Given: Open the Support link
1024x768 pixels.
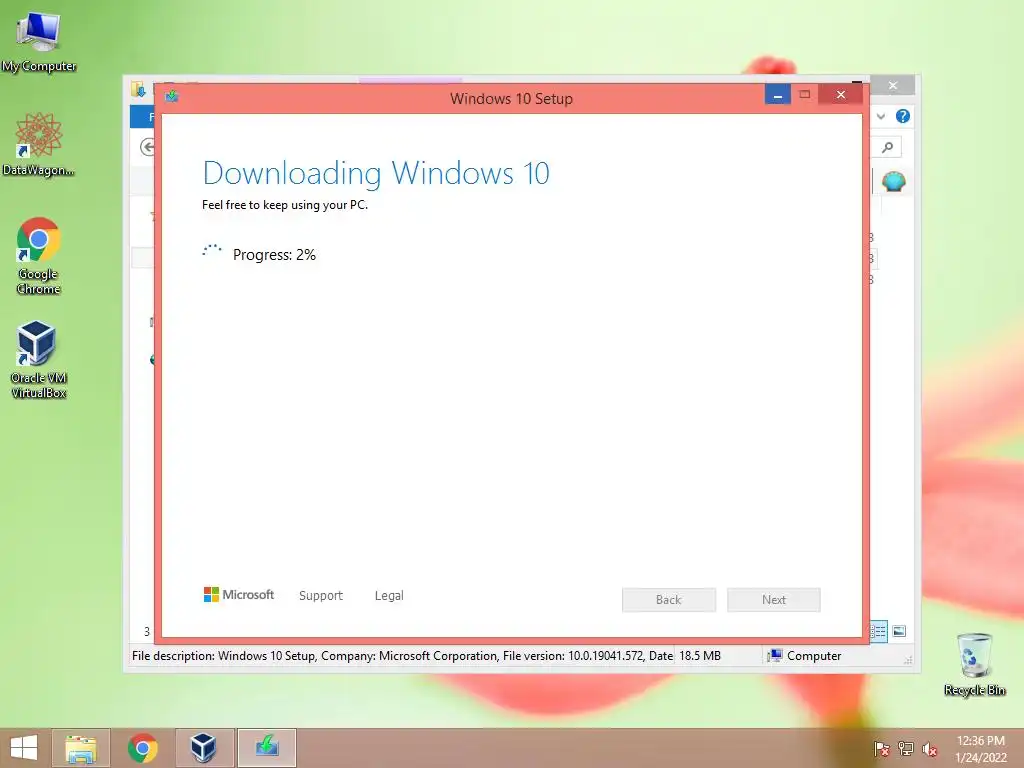Looking at the screenshot, I should 321,596.
